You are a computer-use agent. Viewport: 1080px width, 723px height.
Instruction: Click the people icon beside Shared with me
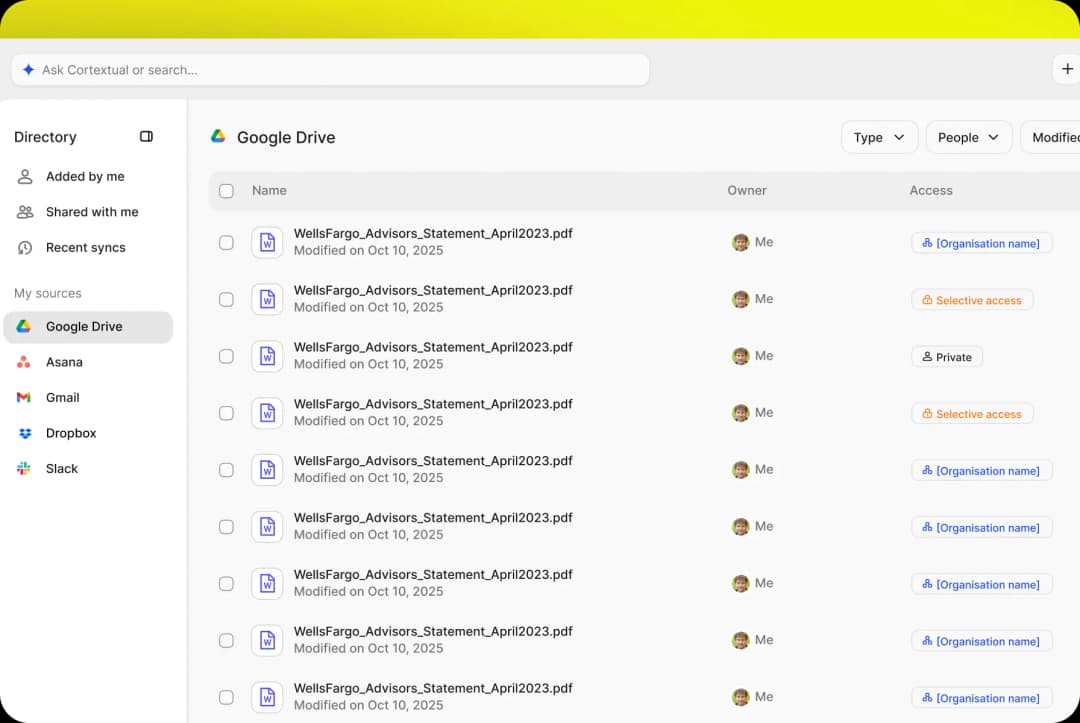click(25, 212)
